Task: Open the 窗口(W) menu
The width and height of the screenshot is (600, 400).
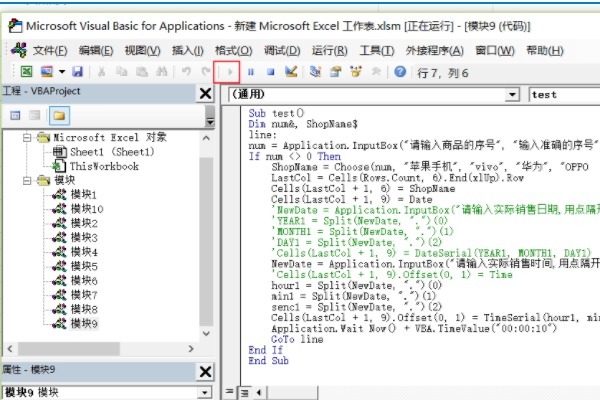Action: (x=495, y=51)
